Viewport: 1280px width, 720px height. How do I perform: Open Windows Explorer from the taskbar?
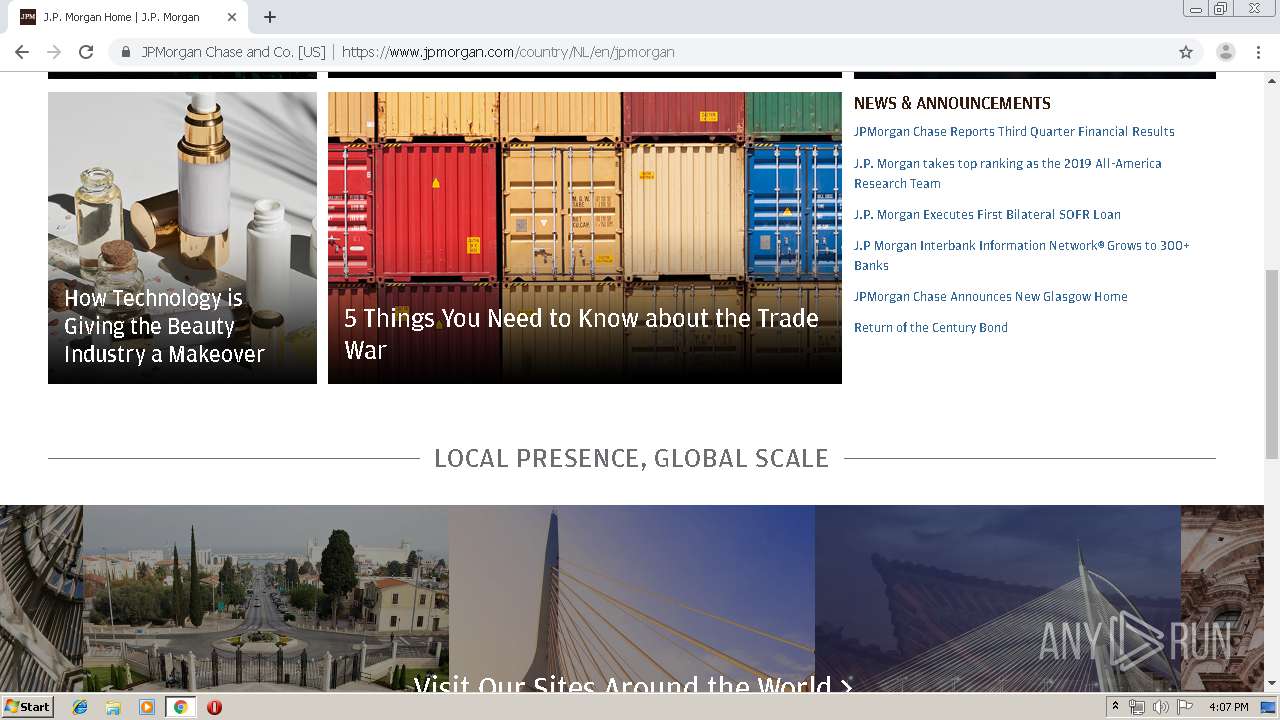[113, 707]
